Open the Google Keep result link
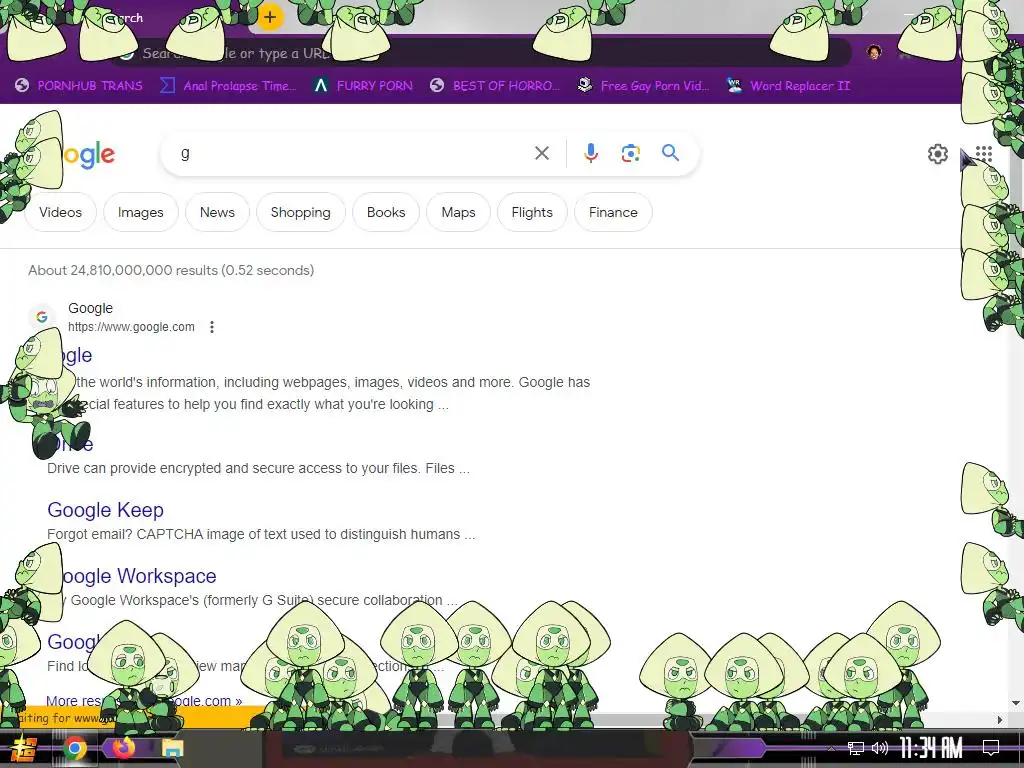The image size is (1024, 768). [x=105, y=510]
